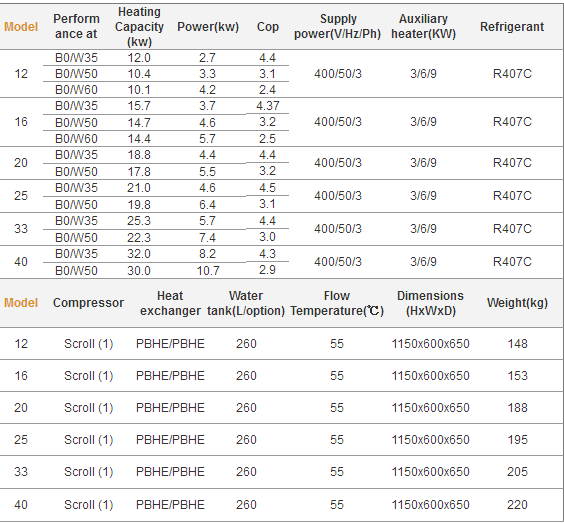Select the Supply power(V/Hz/Ph) header
The width and height of the screenshot is (564, 523).
(337, 26)
